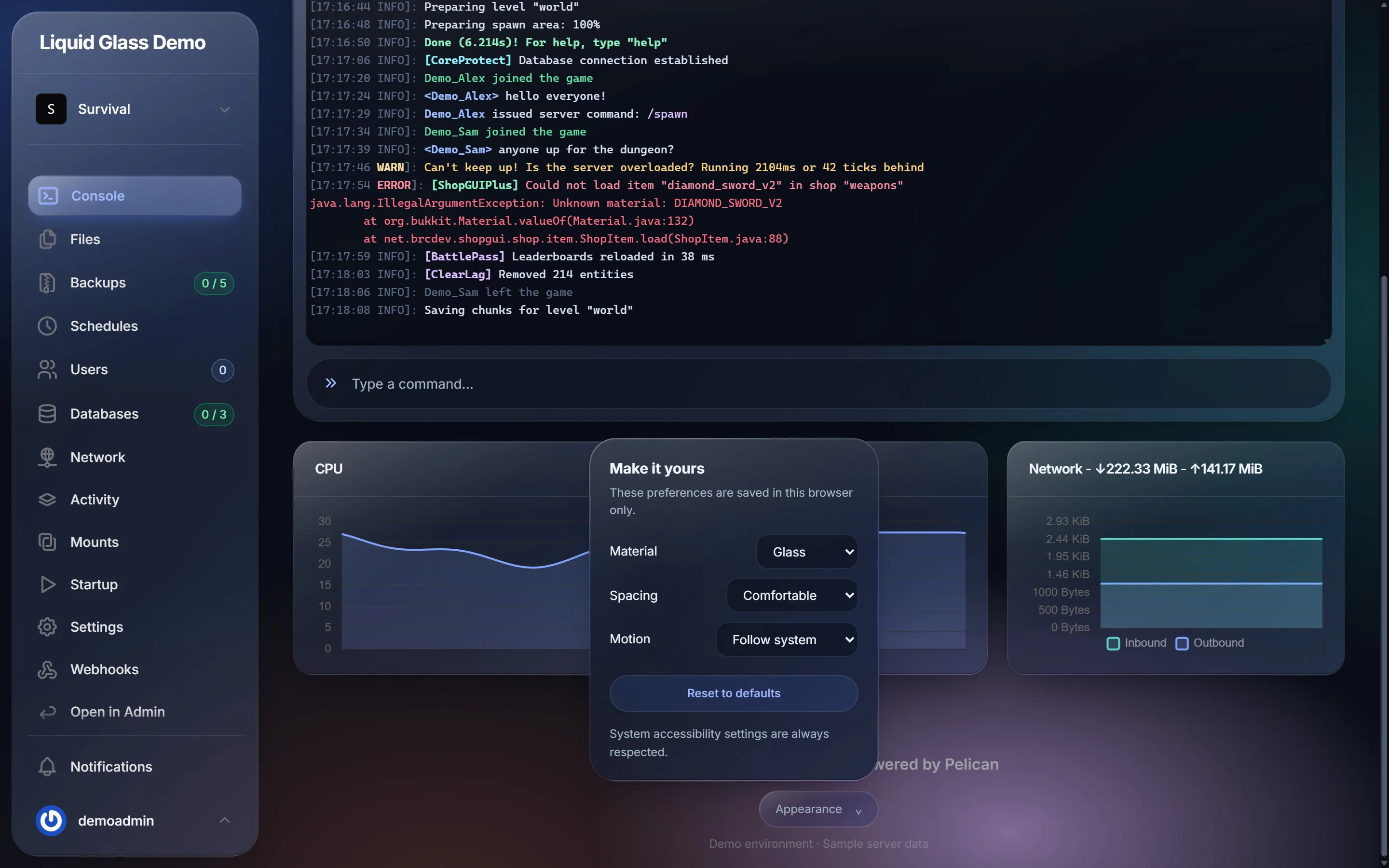Click the Users people icon
This screenshot has height=868, width=1389.
coord(48,370)
